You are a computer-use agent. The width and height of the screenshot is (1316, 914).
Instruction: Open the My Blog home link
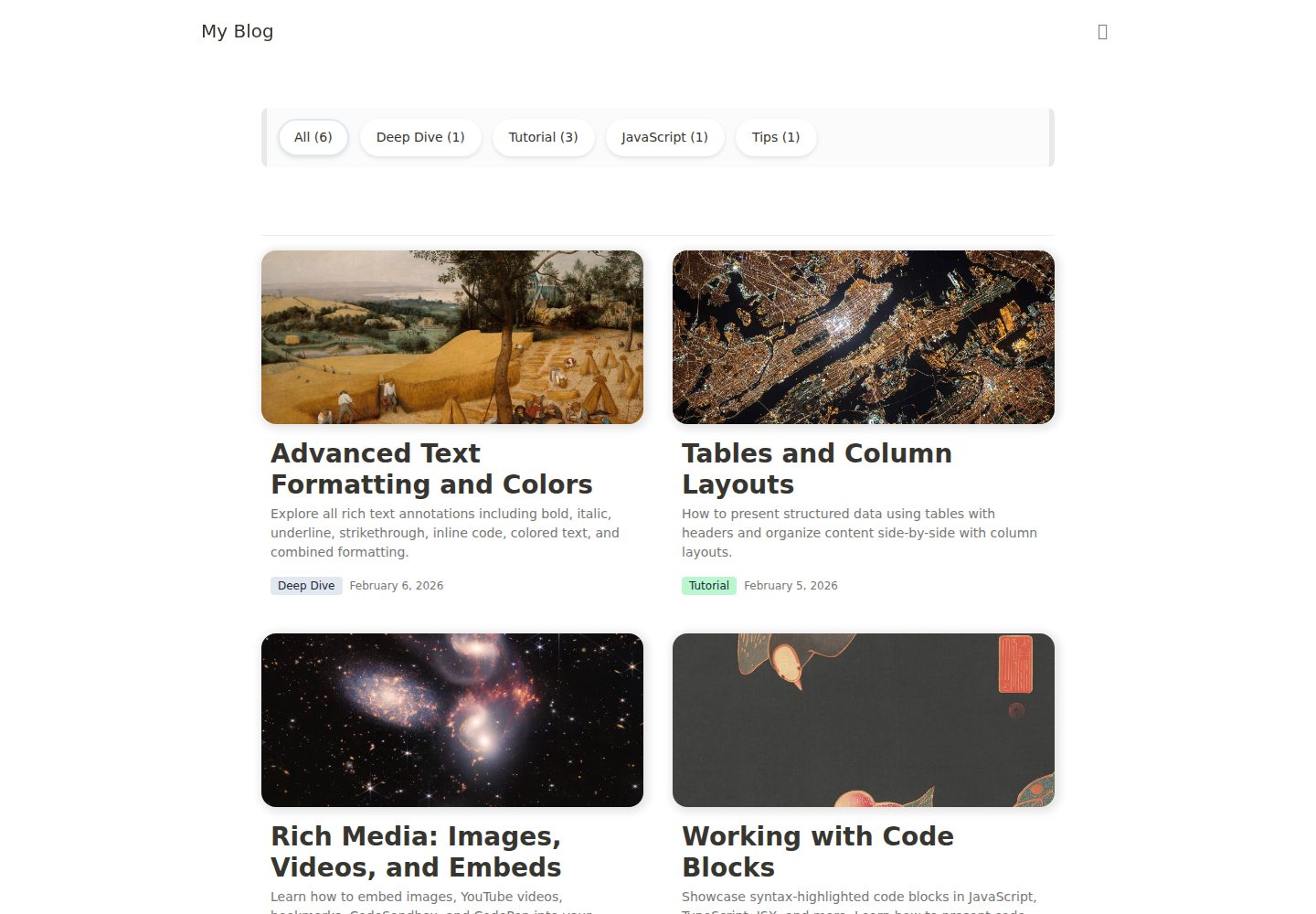coord(238,31)
